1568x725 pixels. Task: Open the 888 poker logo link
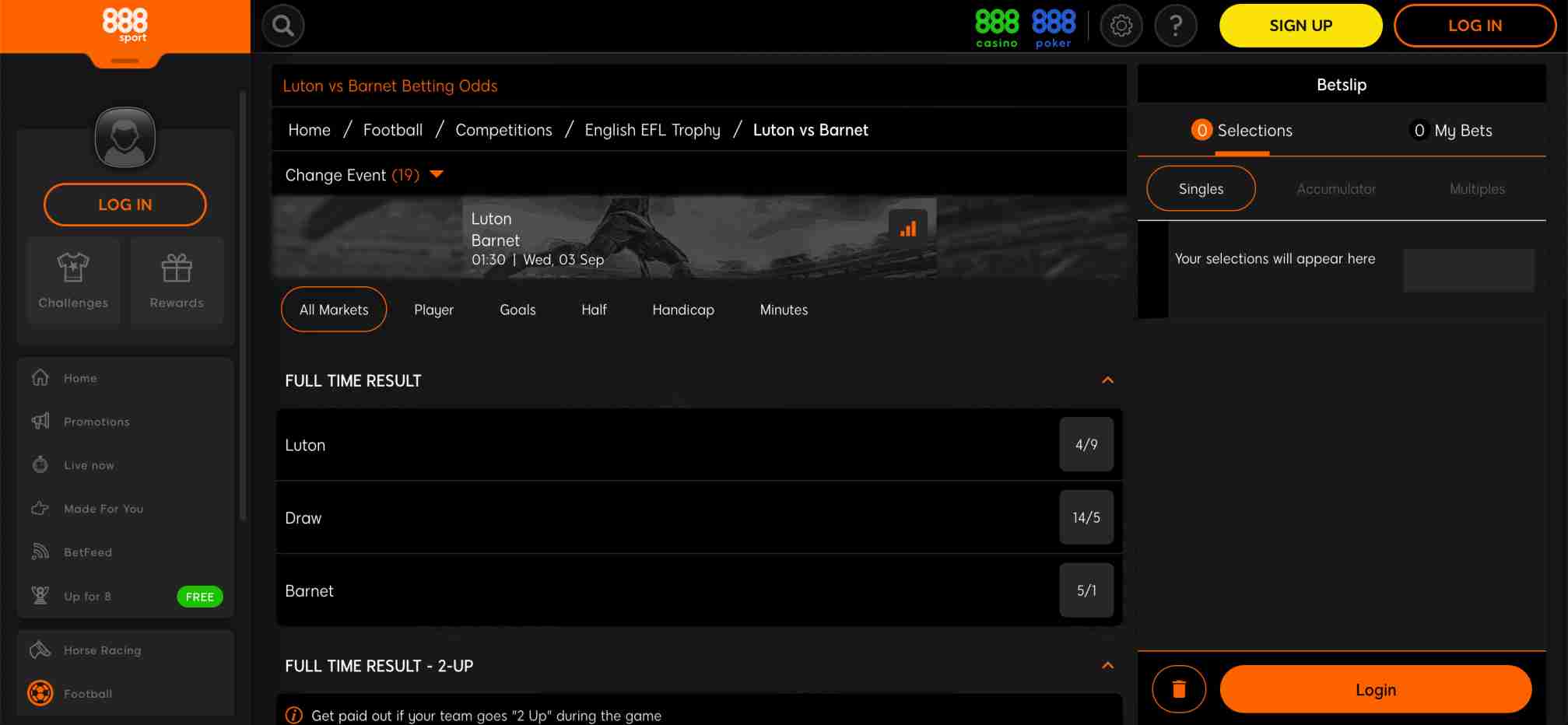pyautogui.click(x=1054, y=28)
